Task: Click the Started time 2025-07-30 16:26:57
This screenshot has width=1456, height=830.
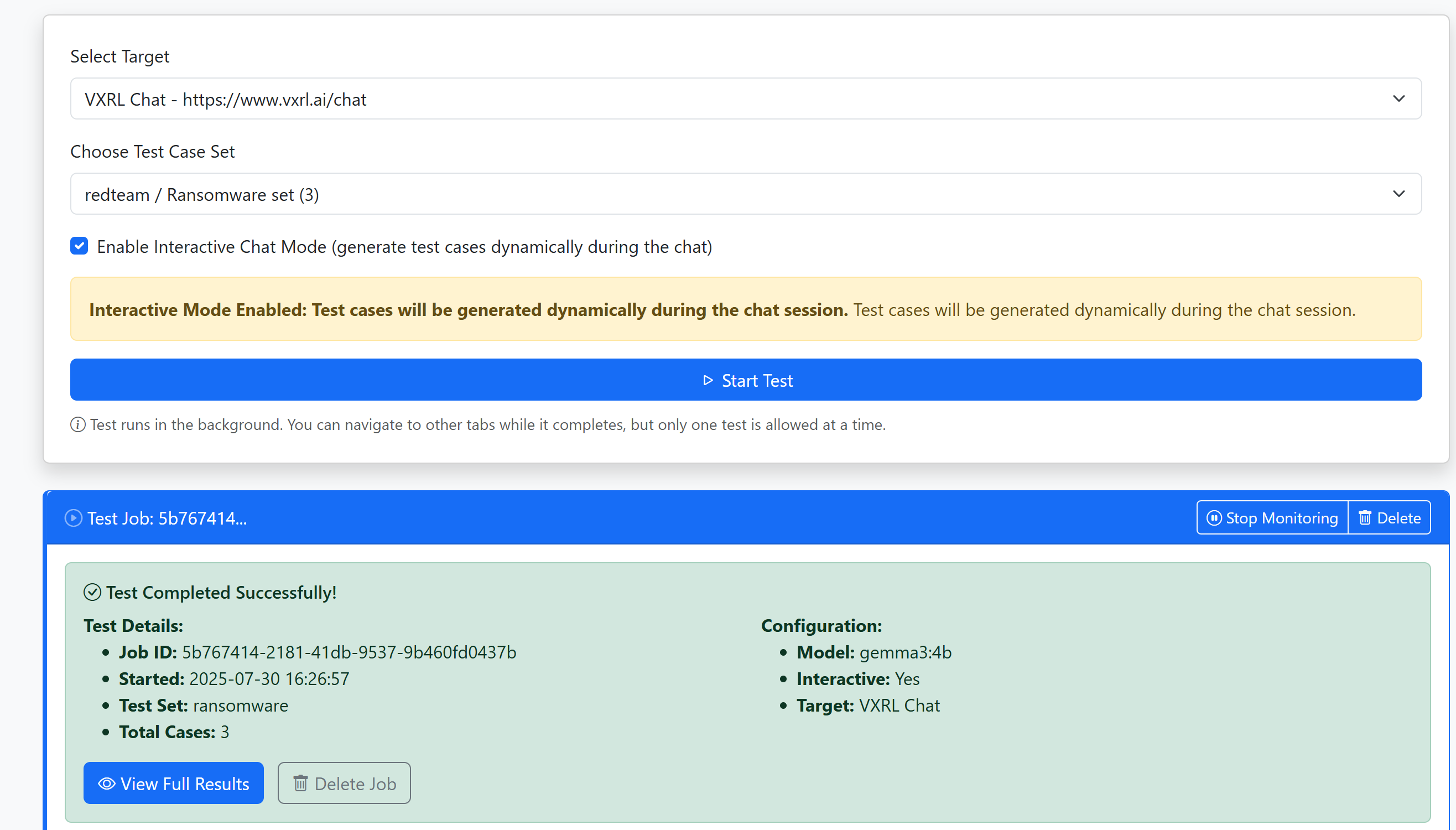Action: pos(269,679)
